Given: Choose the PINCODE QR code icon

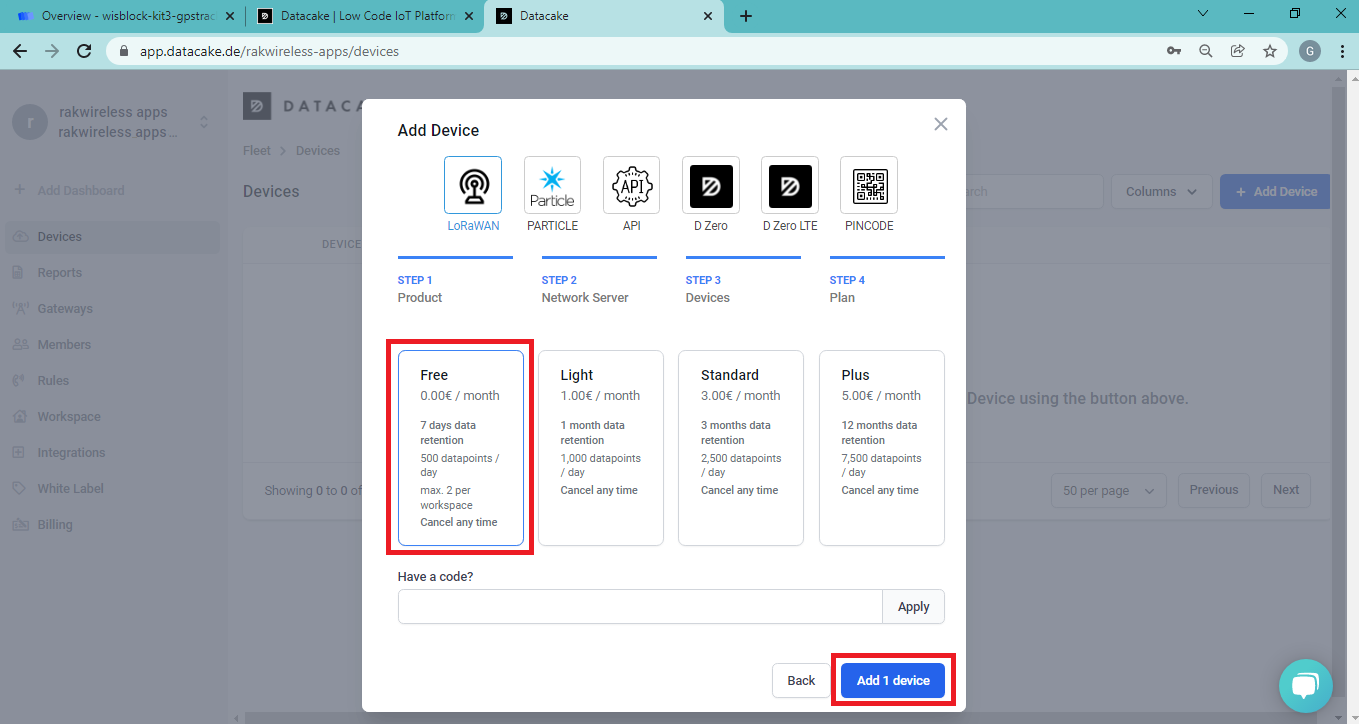Looking at the screenshot, I should (x=869, y=185).
